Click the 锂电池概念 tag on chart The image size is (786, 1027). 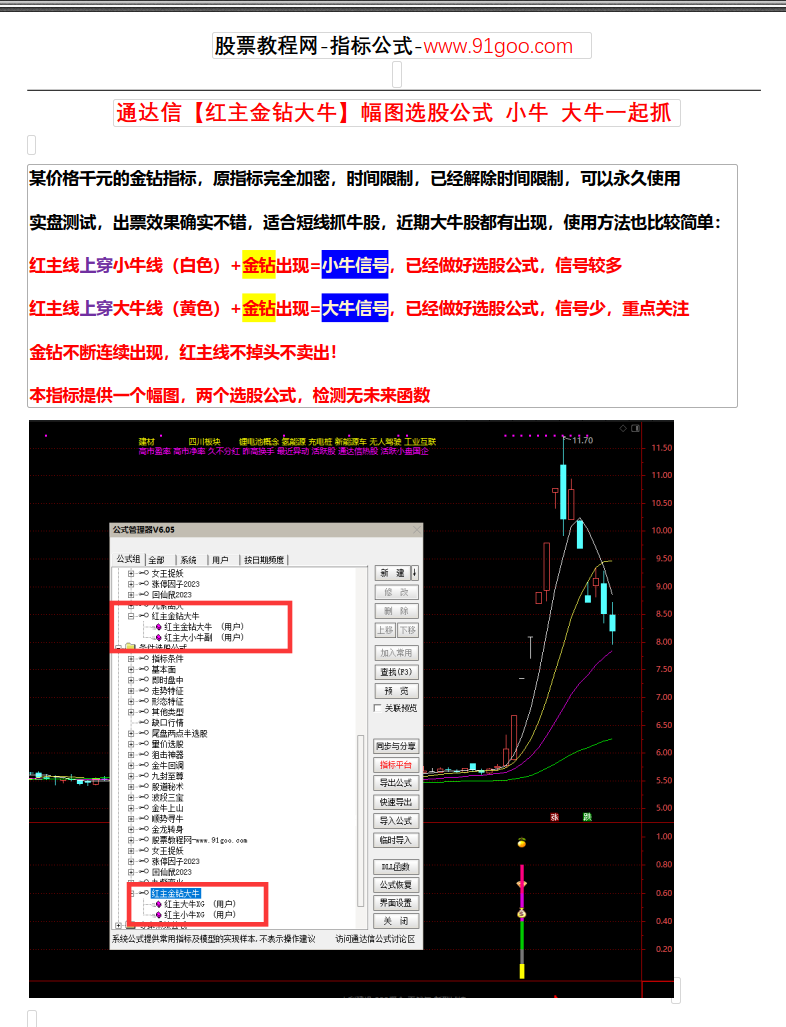point(259,441)
